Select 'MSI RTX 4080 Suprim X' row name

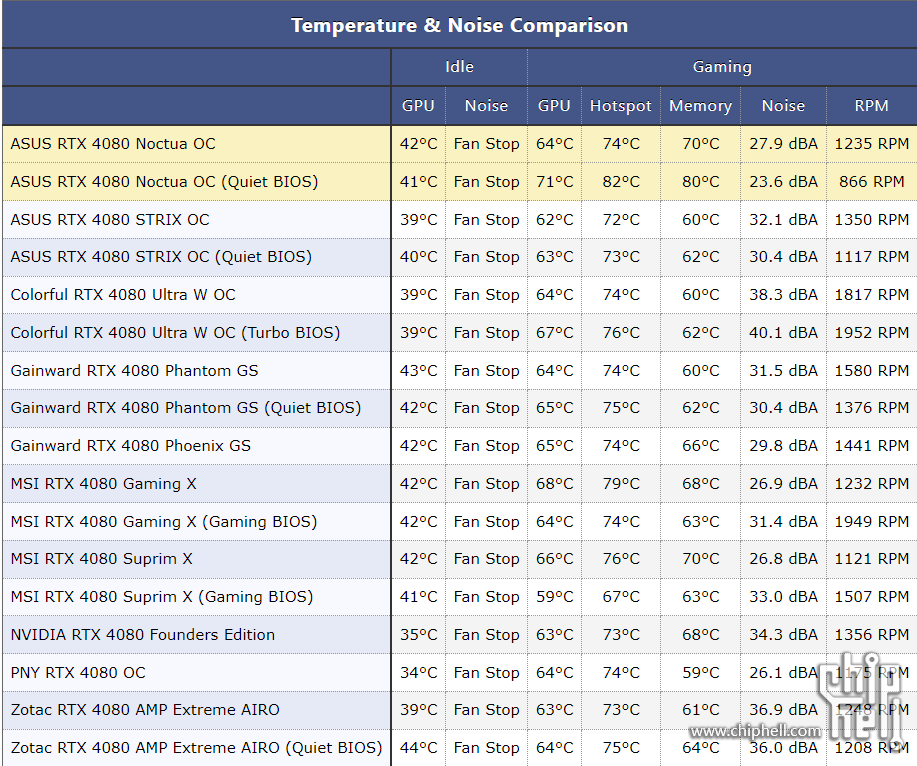102,559
